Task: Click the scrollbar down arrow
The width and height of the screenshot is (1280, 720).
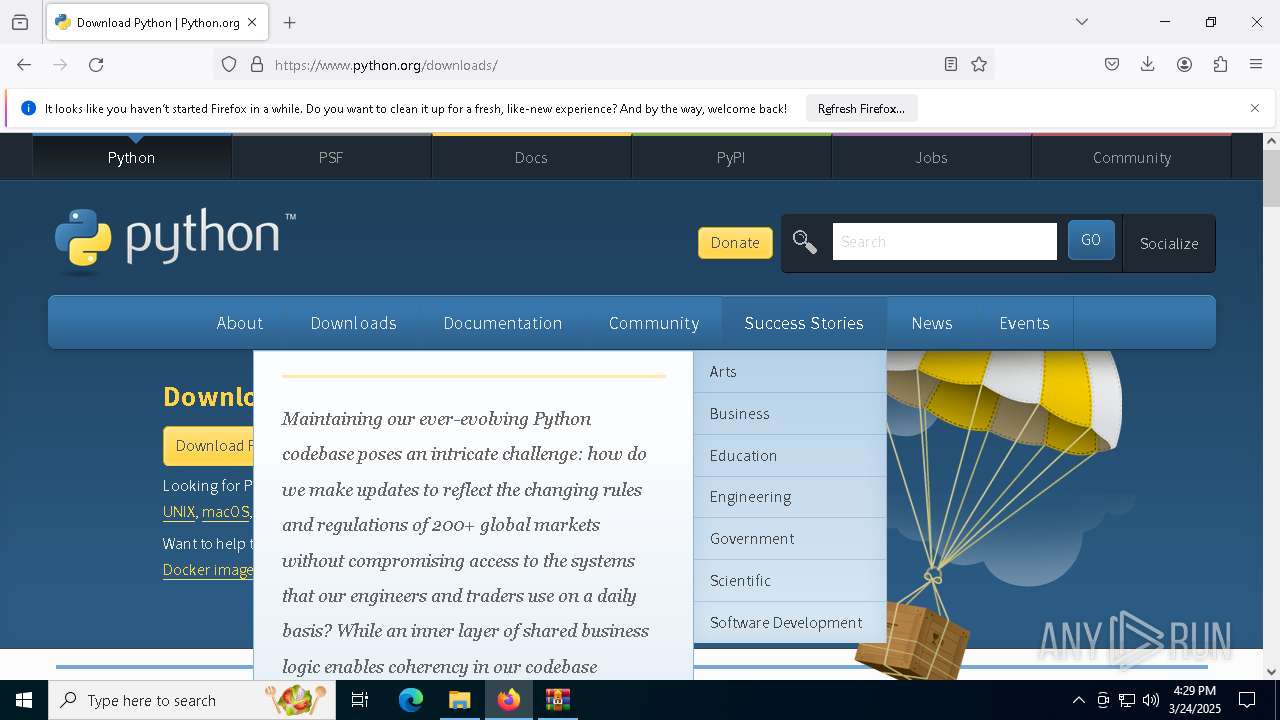Action: tap(1271, 672)
